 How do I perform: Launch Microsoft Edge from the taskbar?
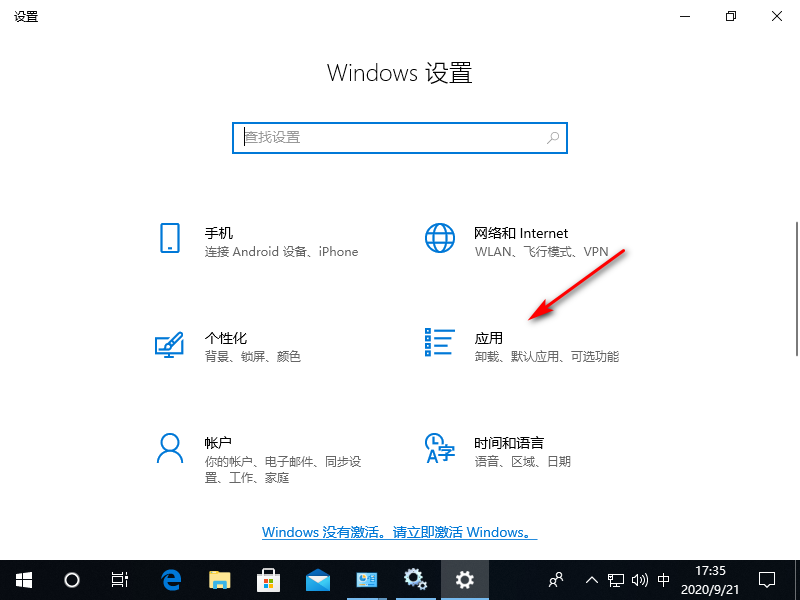(x=172, y=580)
